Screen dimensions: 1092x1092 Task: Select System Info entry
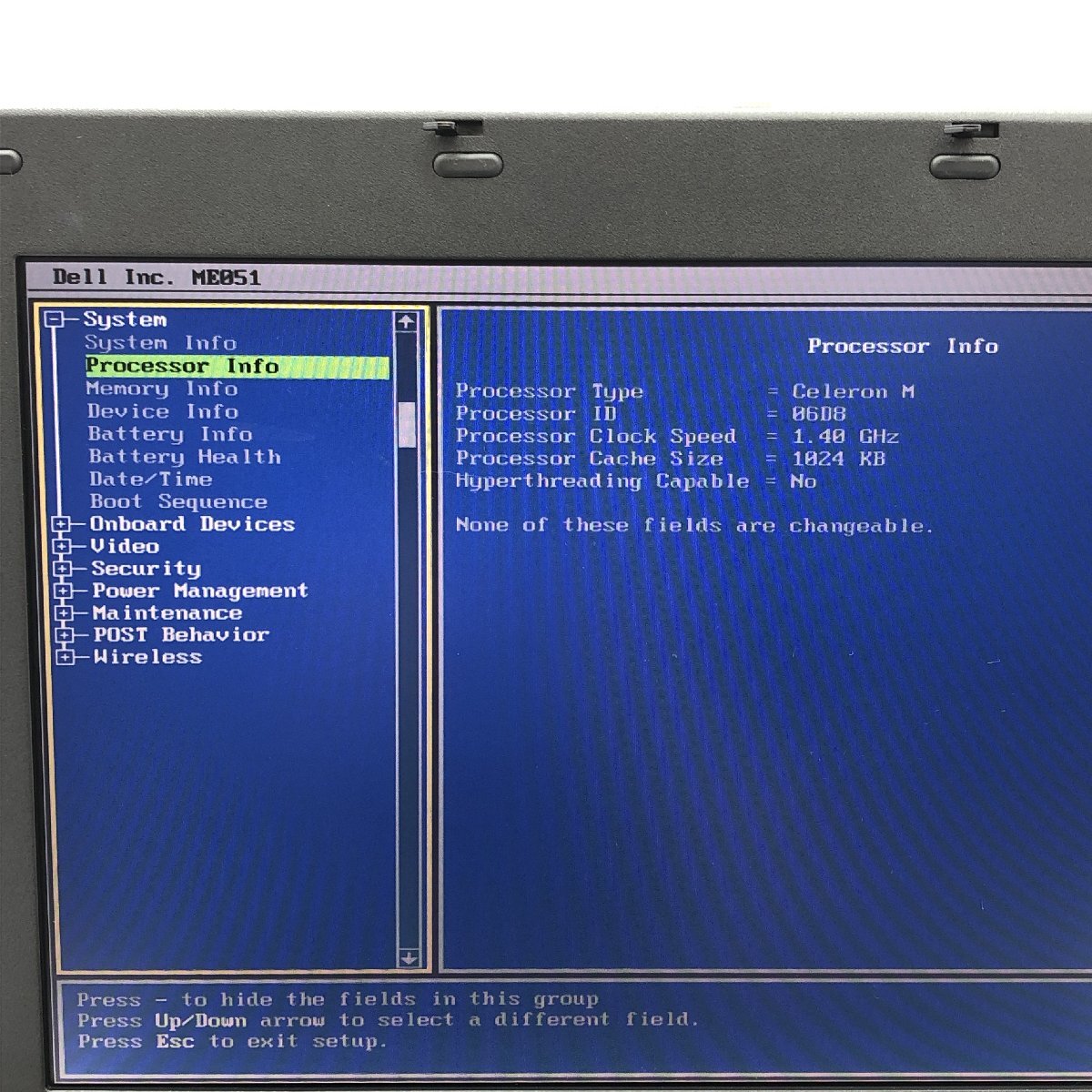point(160,343)
